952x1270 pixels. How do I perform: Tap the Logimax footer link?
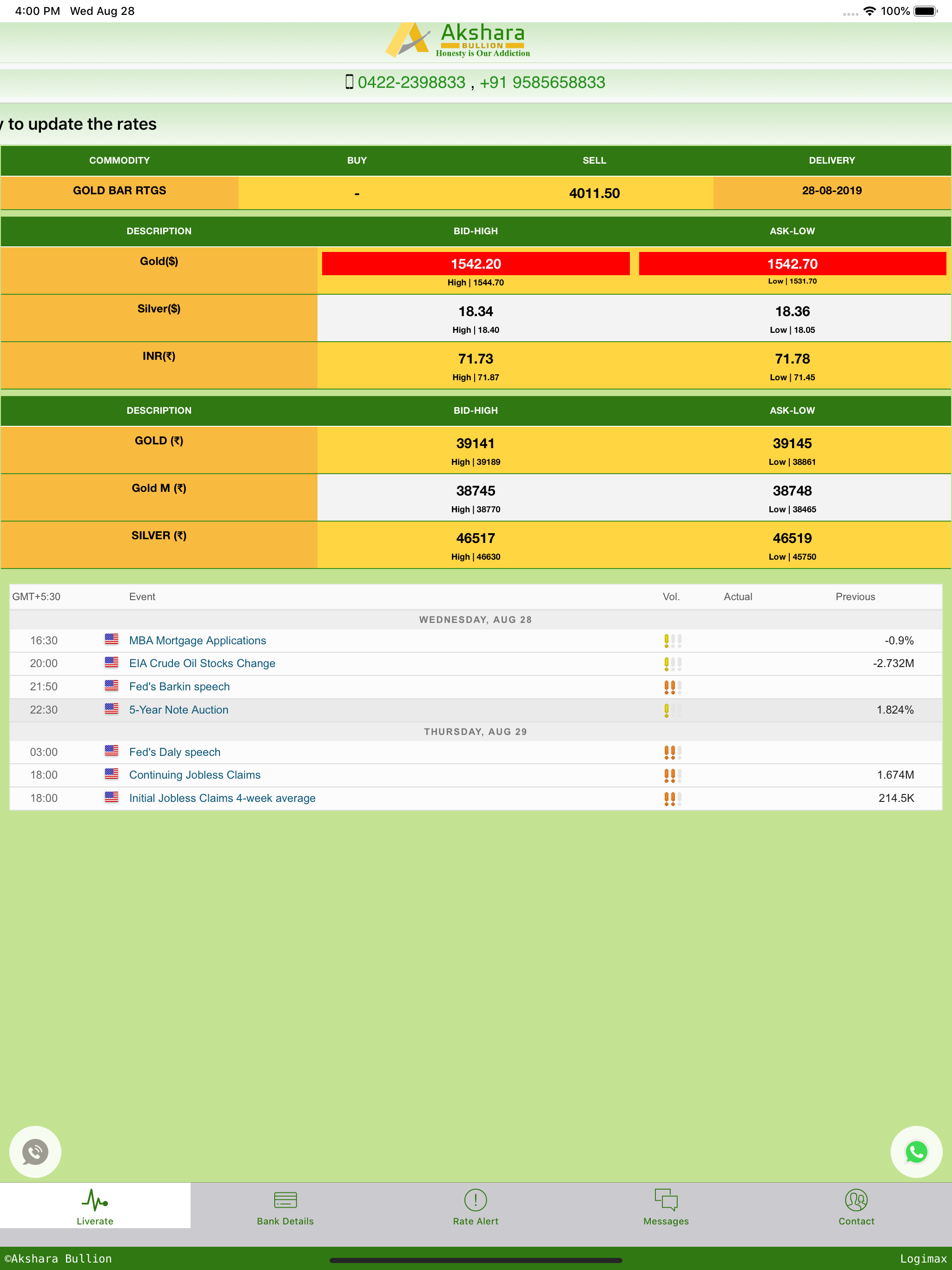pos(923,1258)
